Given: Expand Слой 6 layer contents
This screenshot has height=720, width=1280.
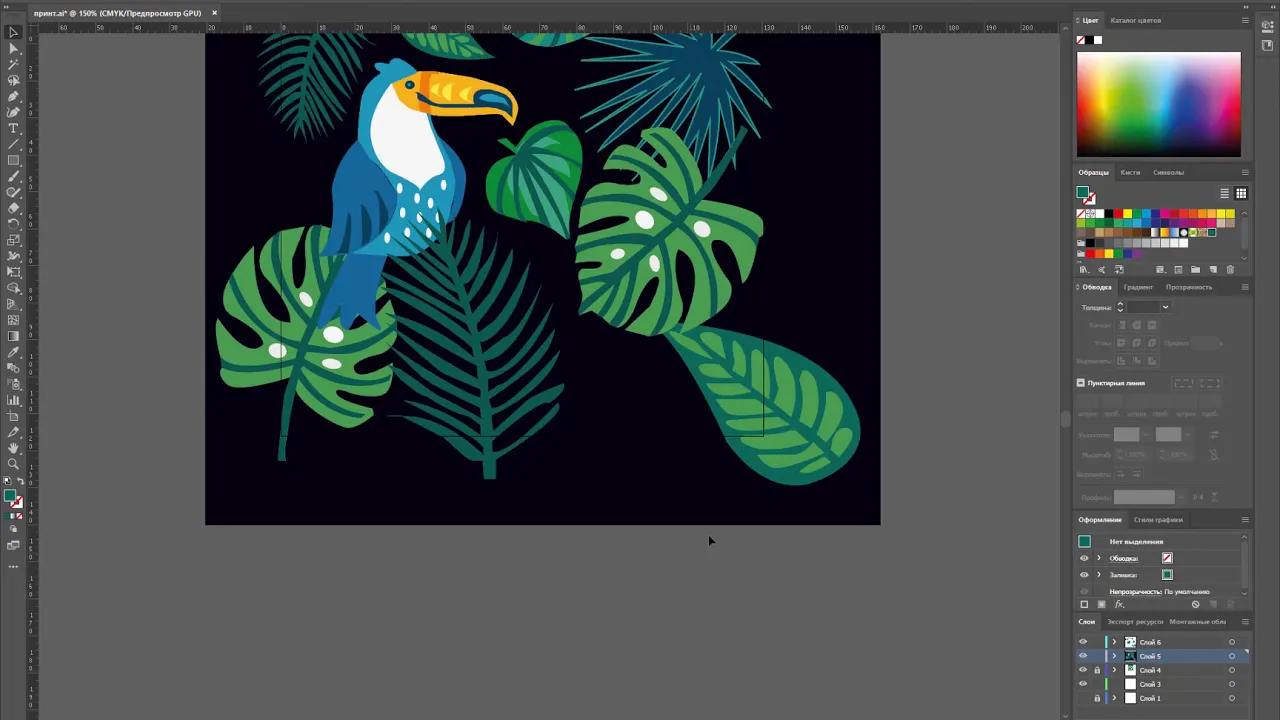Looking at the screenshot, I should (1114, 642).
